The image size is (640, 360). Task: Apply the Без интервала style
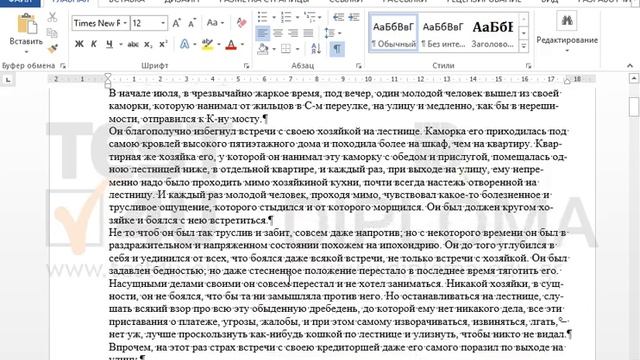pyautogui.click(x=443, y=33)
